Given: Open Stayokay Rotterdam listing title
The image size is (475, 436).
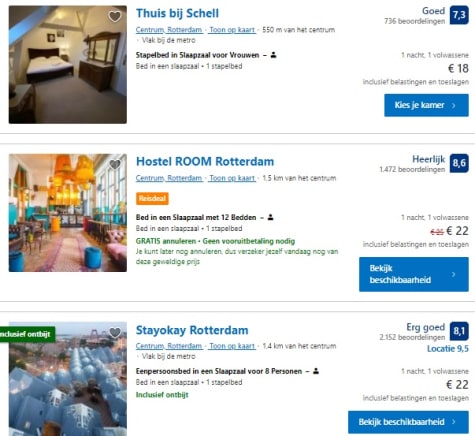Looking at the screenshot, I should pos(192,330).
